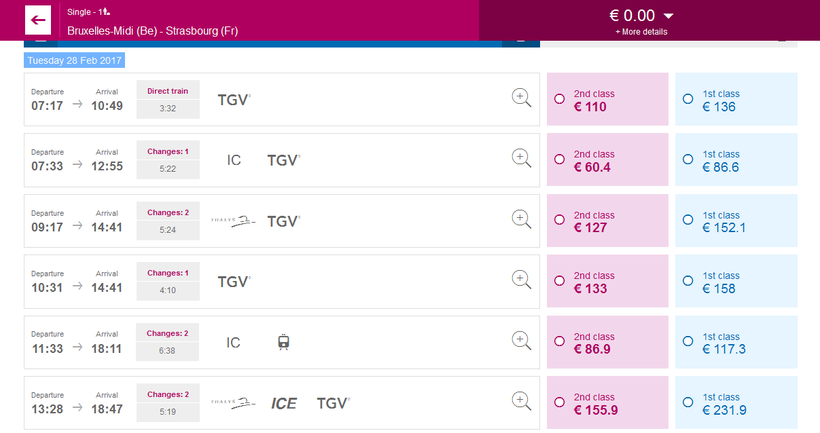Open details magnifier for 10:31 departure
The width and height of the screenshot is (820, 433).
click(521, 279)
